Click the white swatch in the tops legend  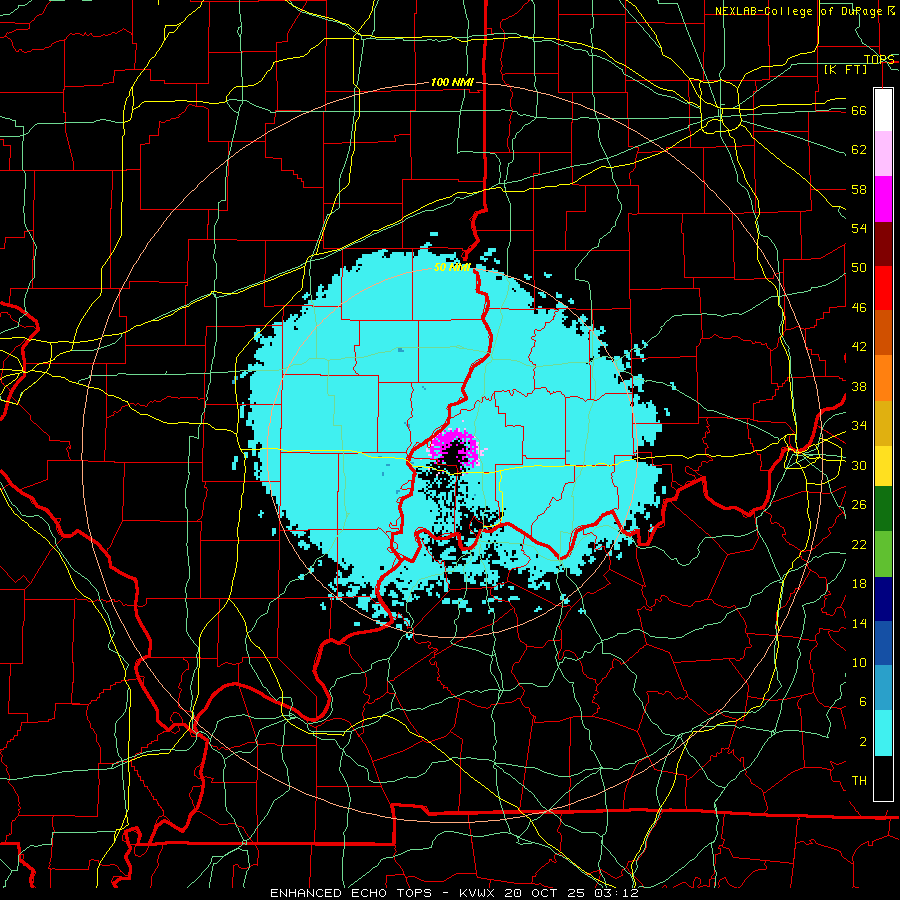click(883, 110)
